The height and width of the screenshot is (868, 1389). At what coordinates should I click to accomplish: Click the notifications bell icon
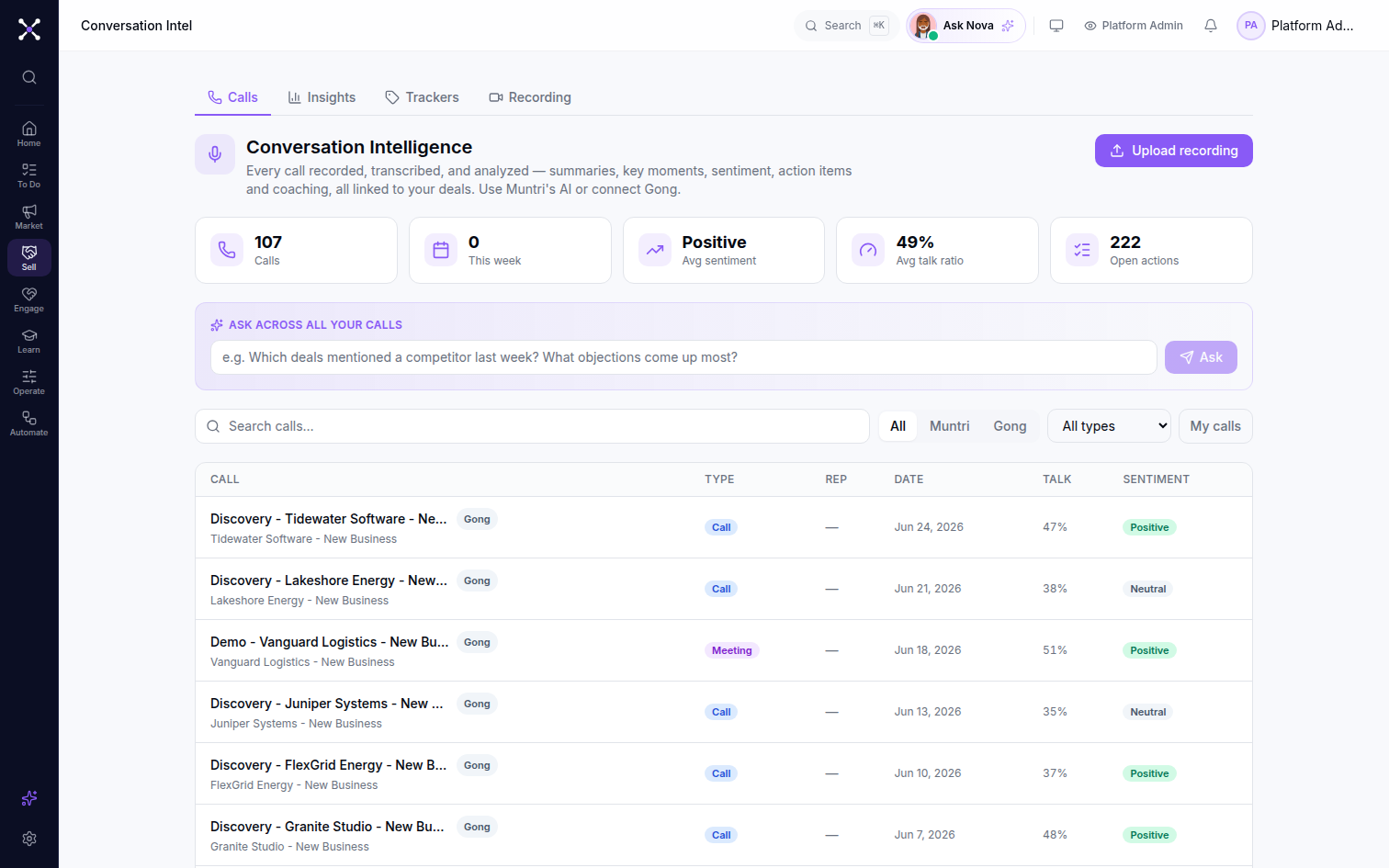pyautogui.click(x=1211, y=26)
